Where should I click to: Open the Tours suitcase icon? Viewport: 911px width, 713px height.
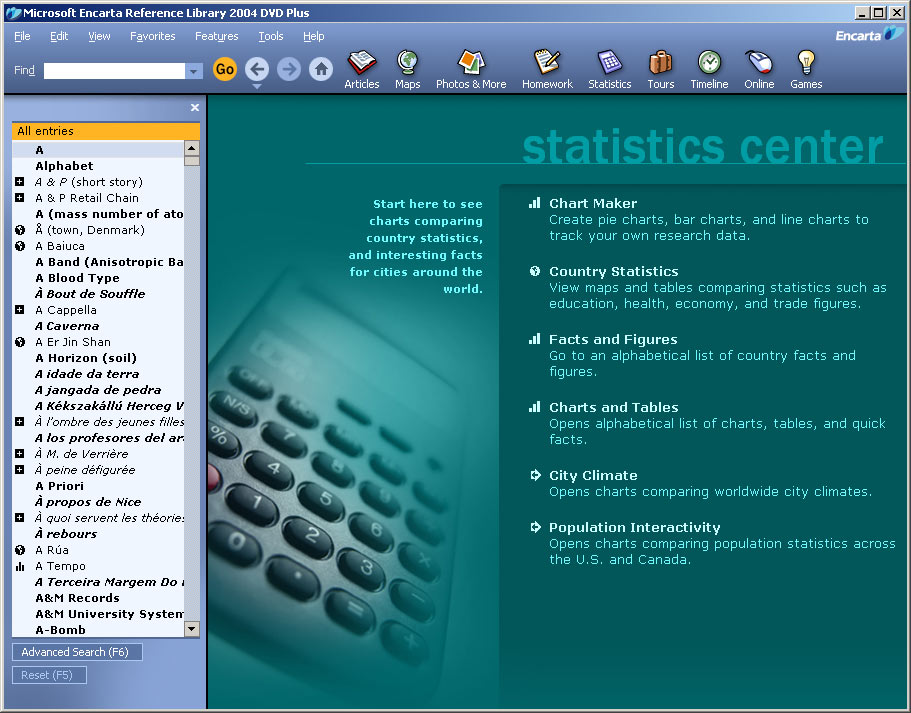[x=661, y=70]
